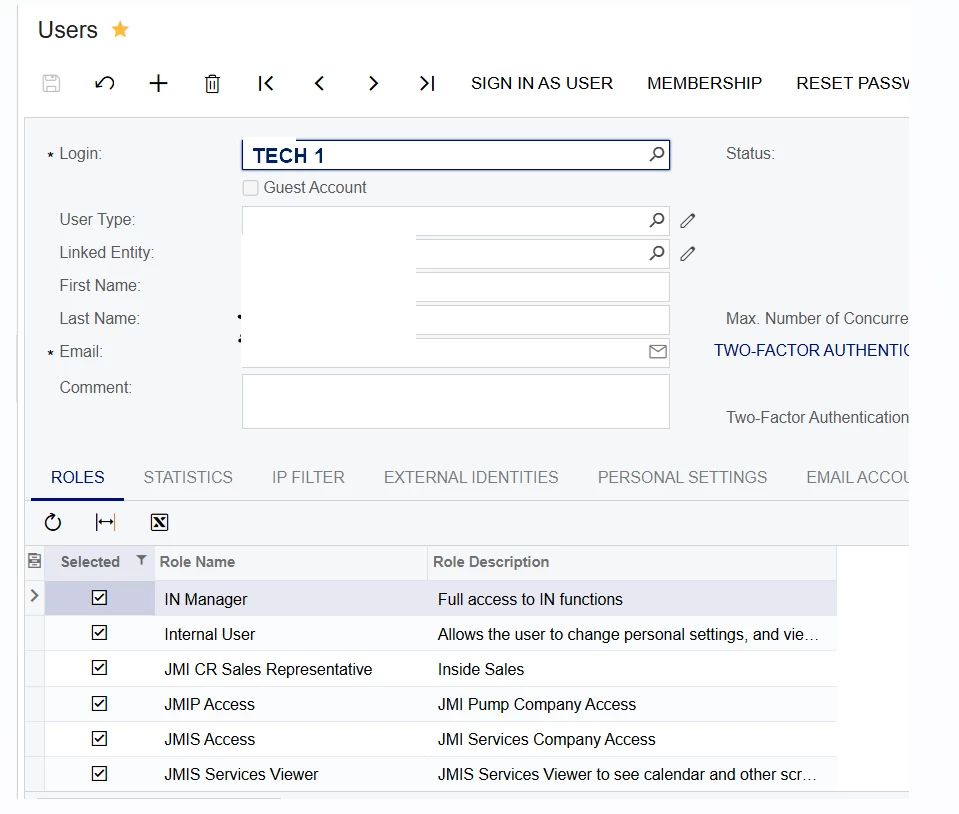Add a new user record

158,83
